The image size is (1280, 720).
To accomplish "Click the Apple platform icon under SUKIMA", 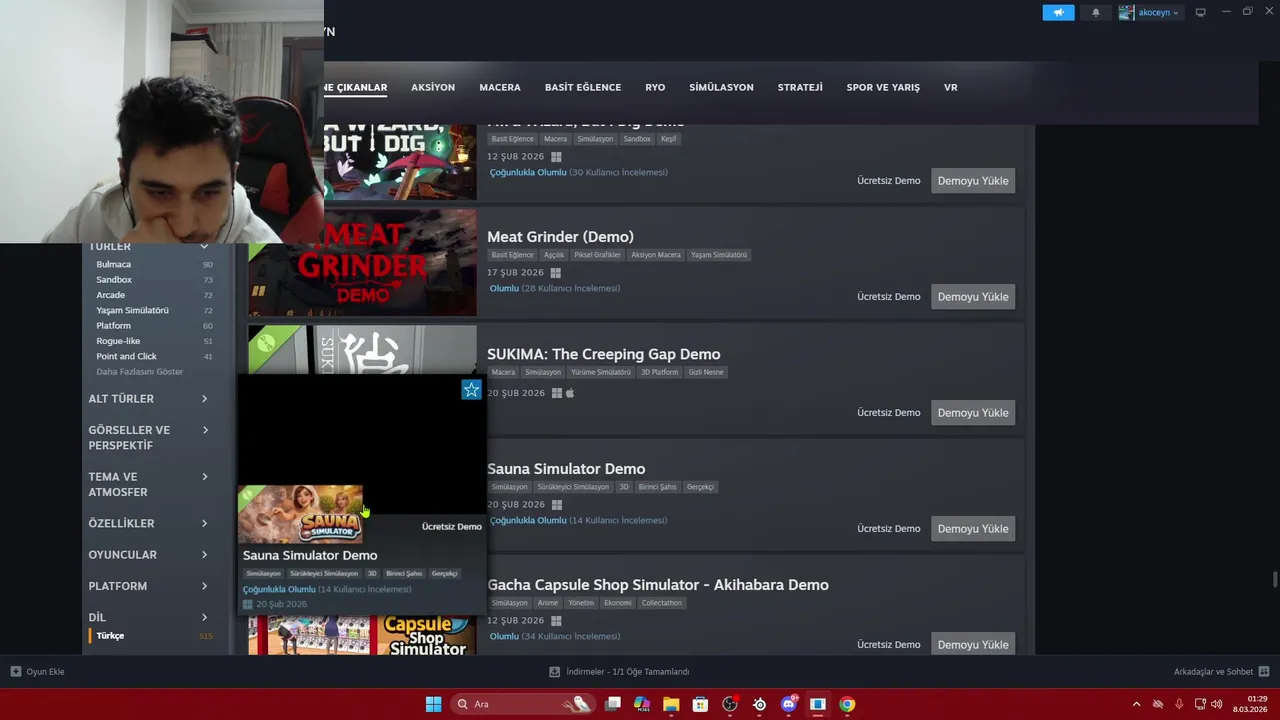I will pos(570,393).
